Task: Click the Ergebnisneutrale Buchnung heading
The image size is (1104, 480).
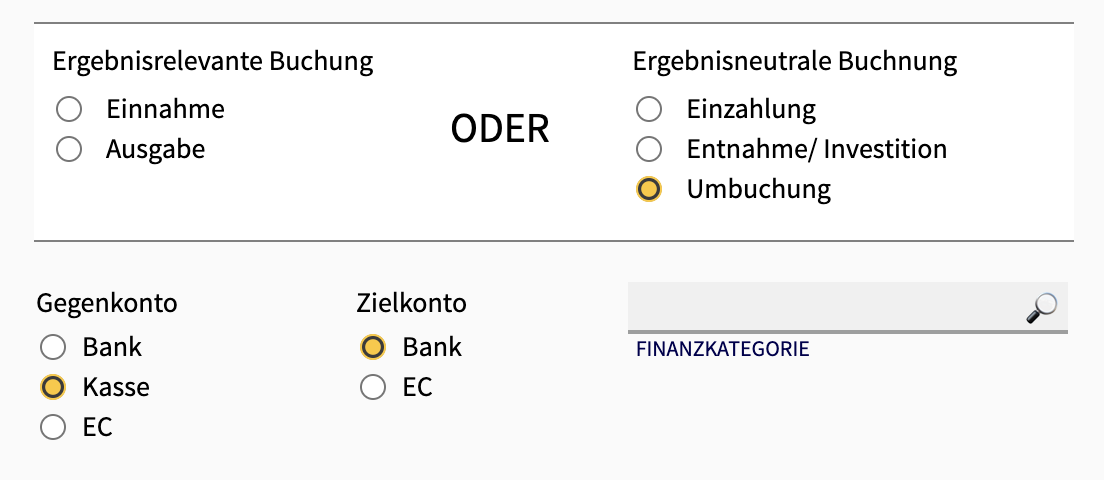Action: pos(795,62)
